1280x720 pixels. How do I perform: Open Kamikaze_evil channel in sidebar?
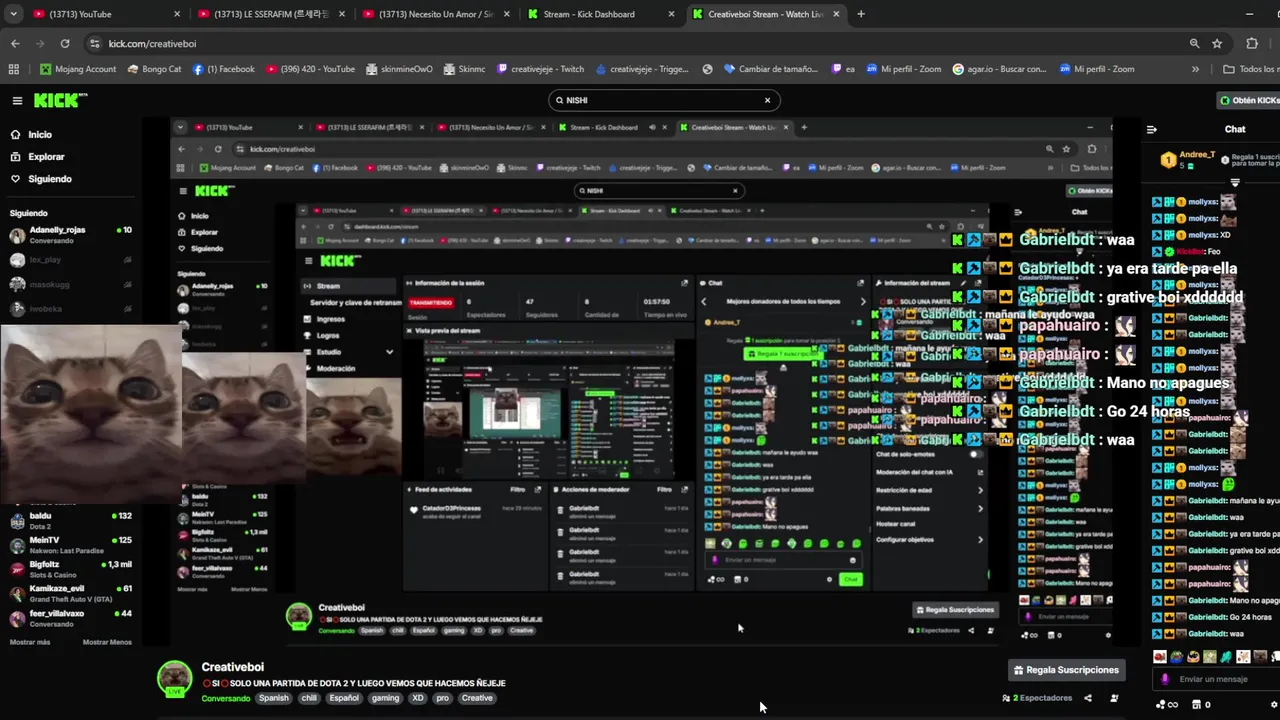point(70,594)
